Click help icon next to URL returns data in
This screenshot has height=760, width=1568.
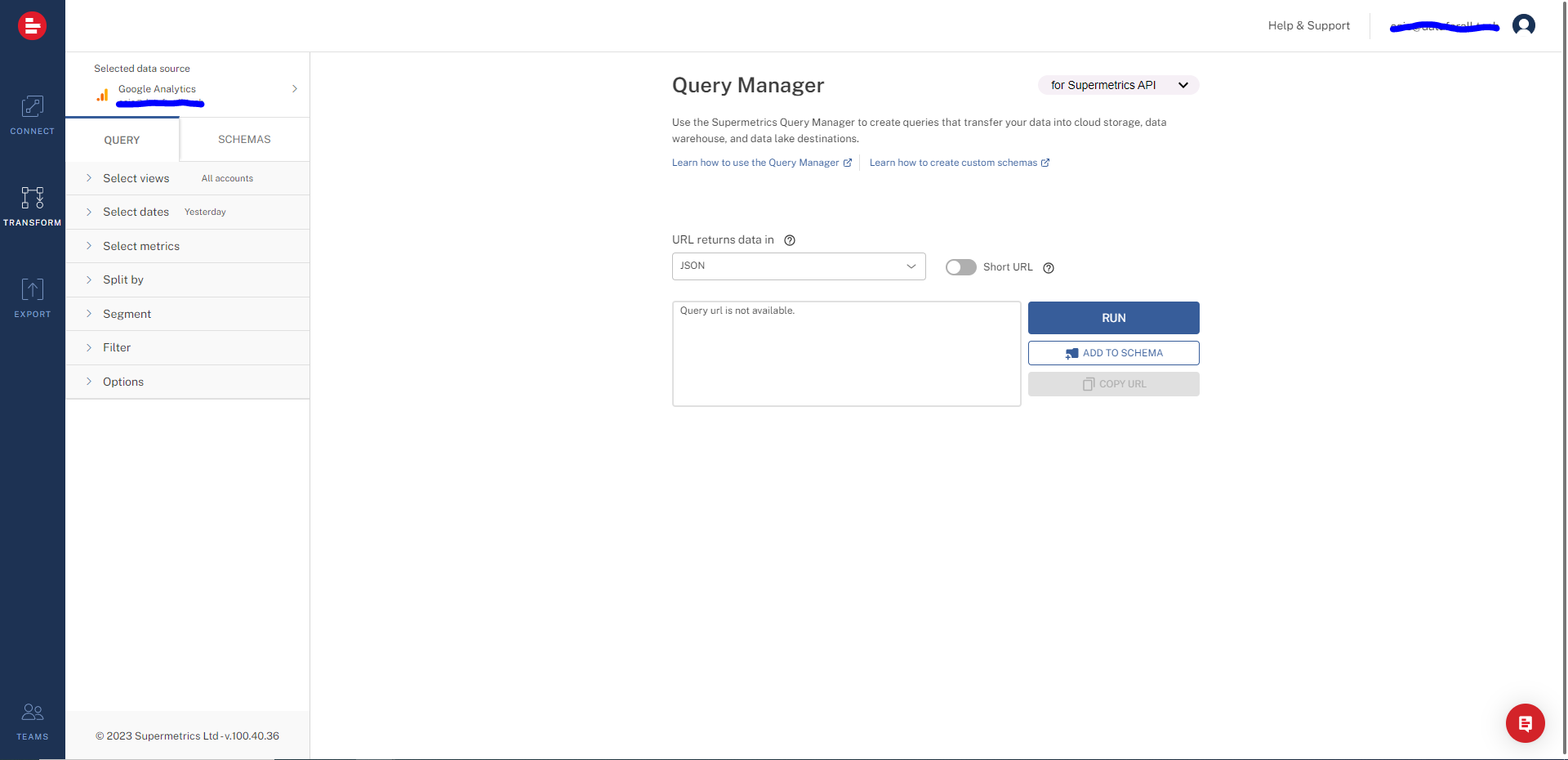click(x=790, y=240)
